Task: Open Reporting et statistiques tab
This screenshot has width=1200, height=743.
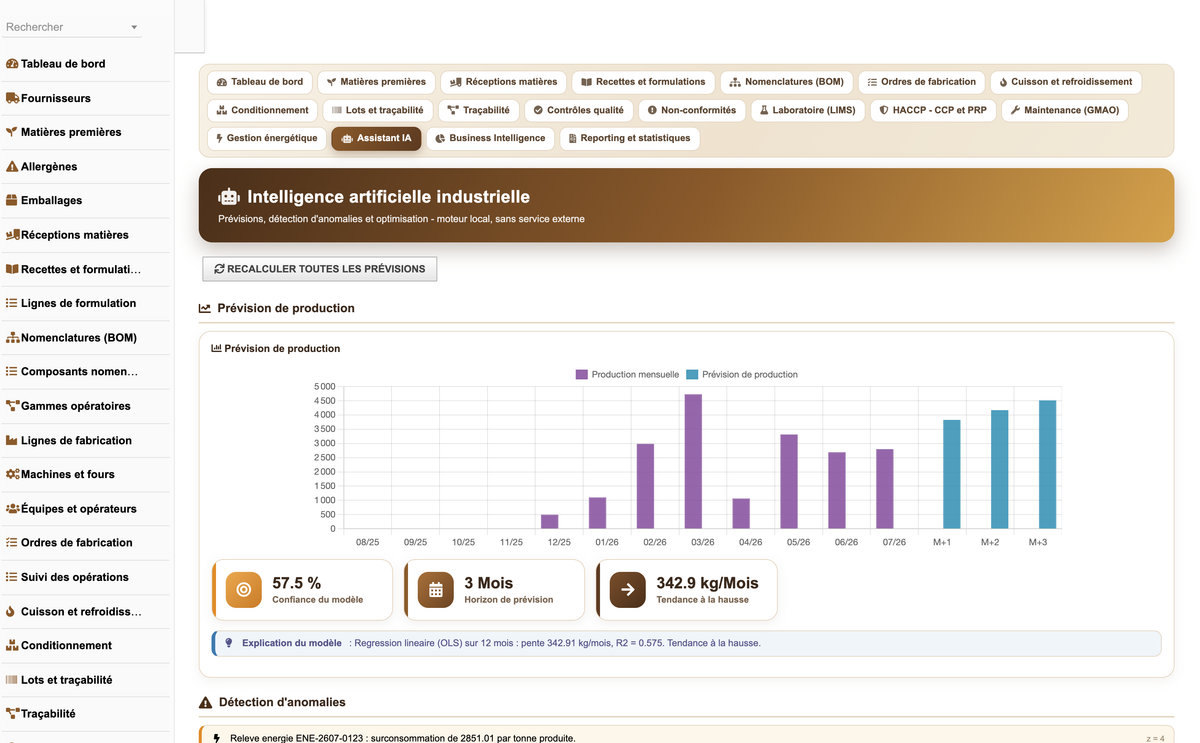Action: coord(629,138)
